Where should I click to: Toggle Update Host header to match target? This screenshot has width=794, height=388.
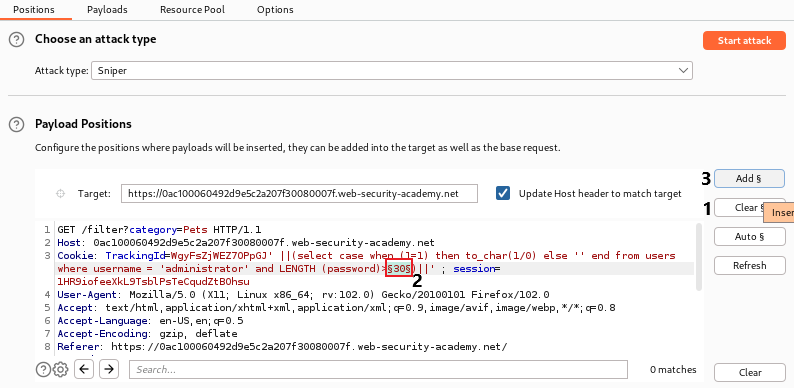503,193
